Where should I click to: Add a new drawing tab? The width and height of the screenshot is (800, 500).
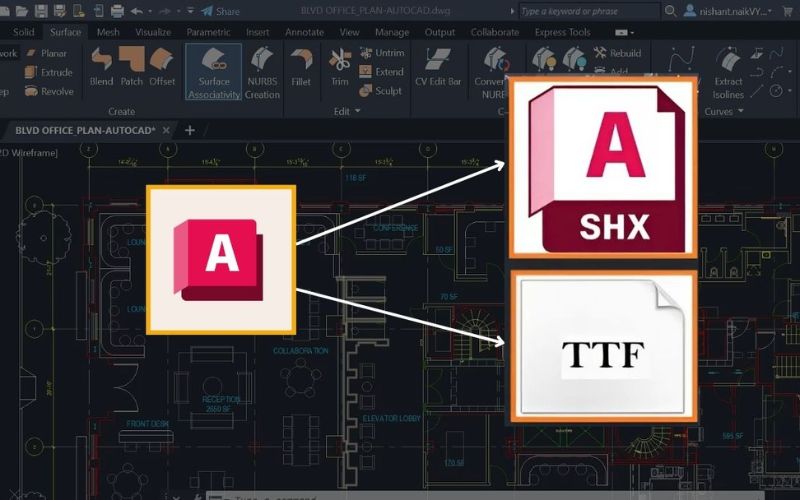[189, 131]
